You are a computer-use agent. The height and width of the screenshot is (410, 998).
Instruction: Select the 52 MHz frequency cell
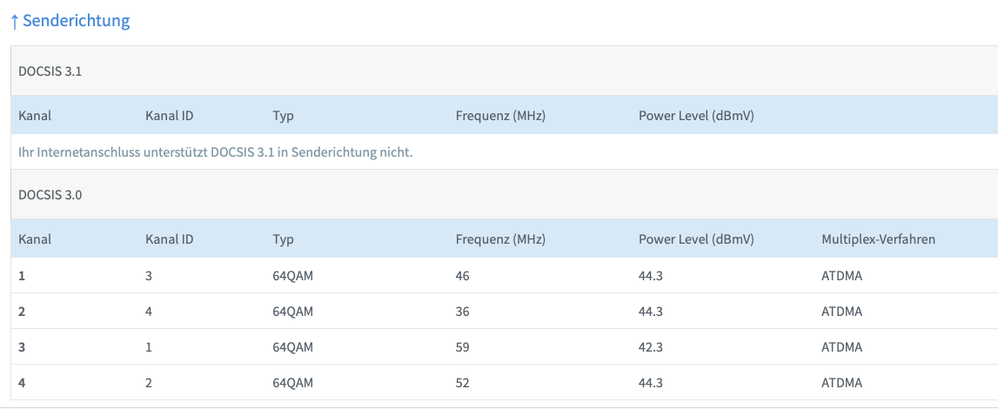[x=463, y=382]
